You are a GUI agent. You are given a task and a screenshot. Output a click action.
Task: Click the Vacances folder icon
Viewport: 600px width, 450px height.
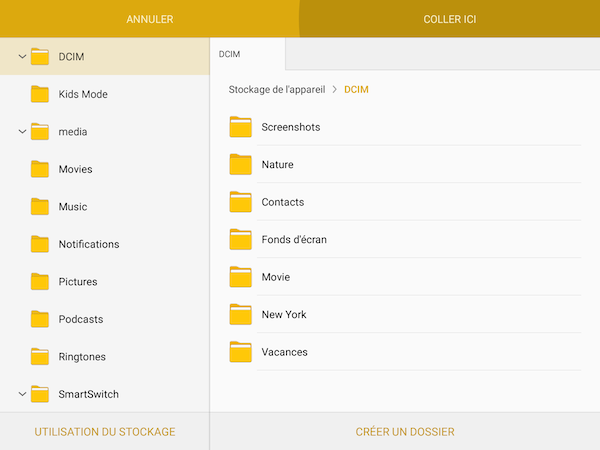click(x=241, y=352)
